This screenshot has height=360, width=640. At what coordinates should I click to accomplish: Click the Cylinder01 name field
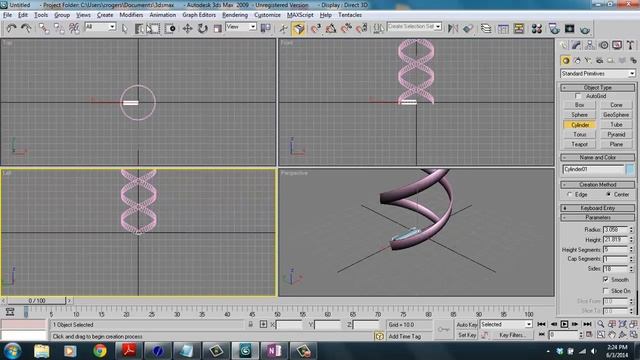point(593,169)
